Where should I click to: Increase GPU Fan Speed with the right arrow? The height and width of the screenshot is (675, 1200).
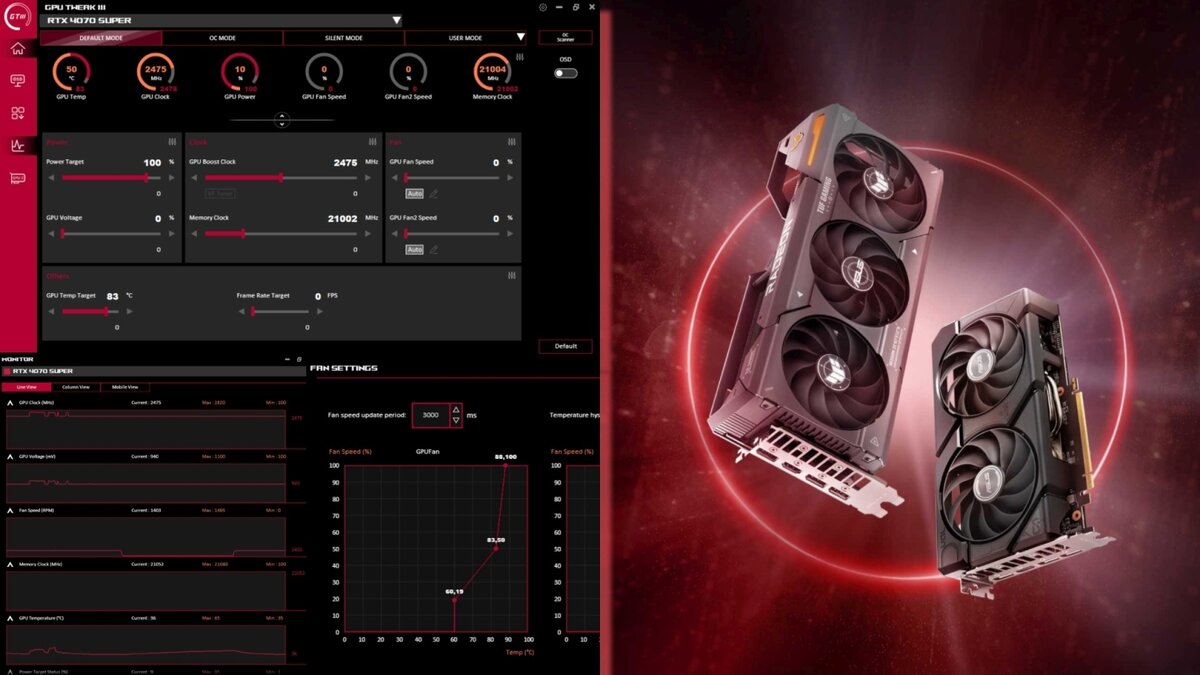510,178
